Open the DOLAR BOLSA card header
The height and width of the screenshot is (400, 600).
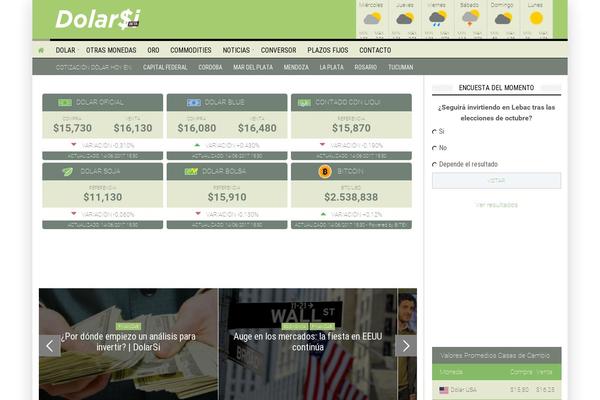pyautogui.click(x=227, y=171)
